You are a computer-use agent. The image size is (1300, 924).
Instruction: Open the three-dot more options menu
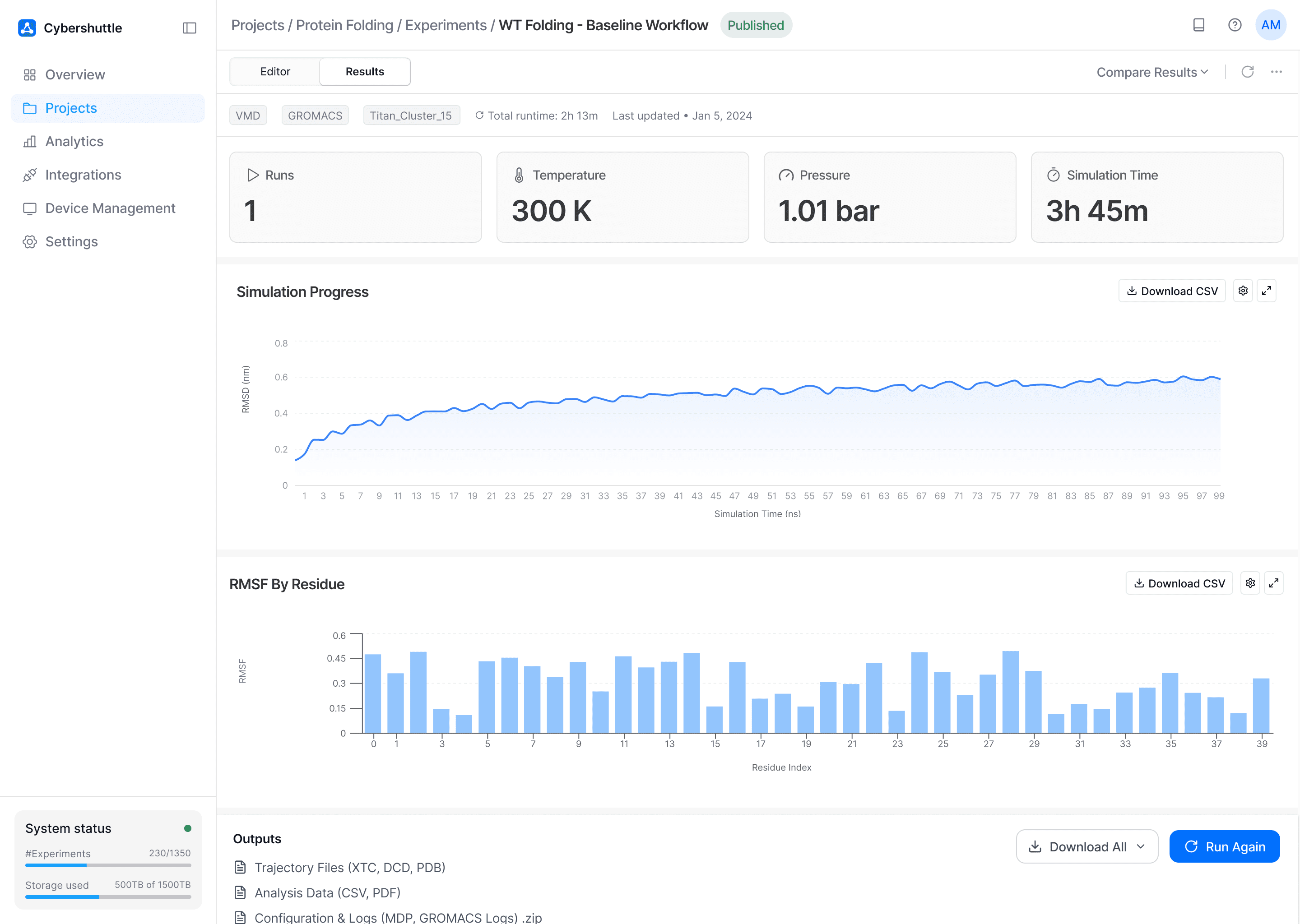[1276, 72]
